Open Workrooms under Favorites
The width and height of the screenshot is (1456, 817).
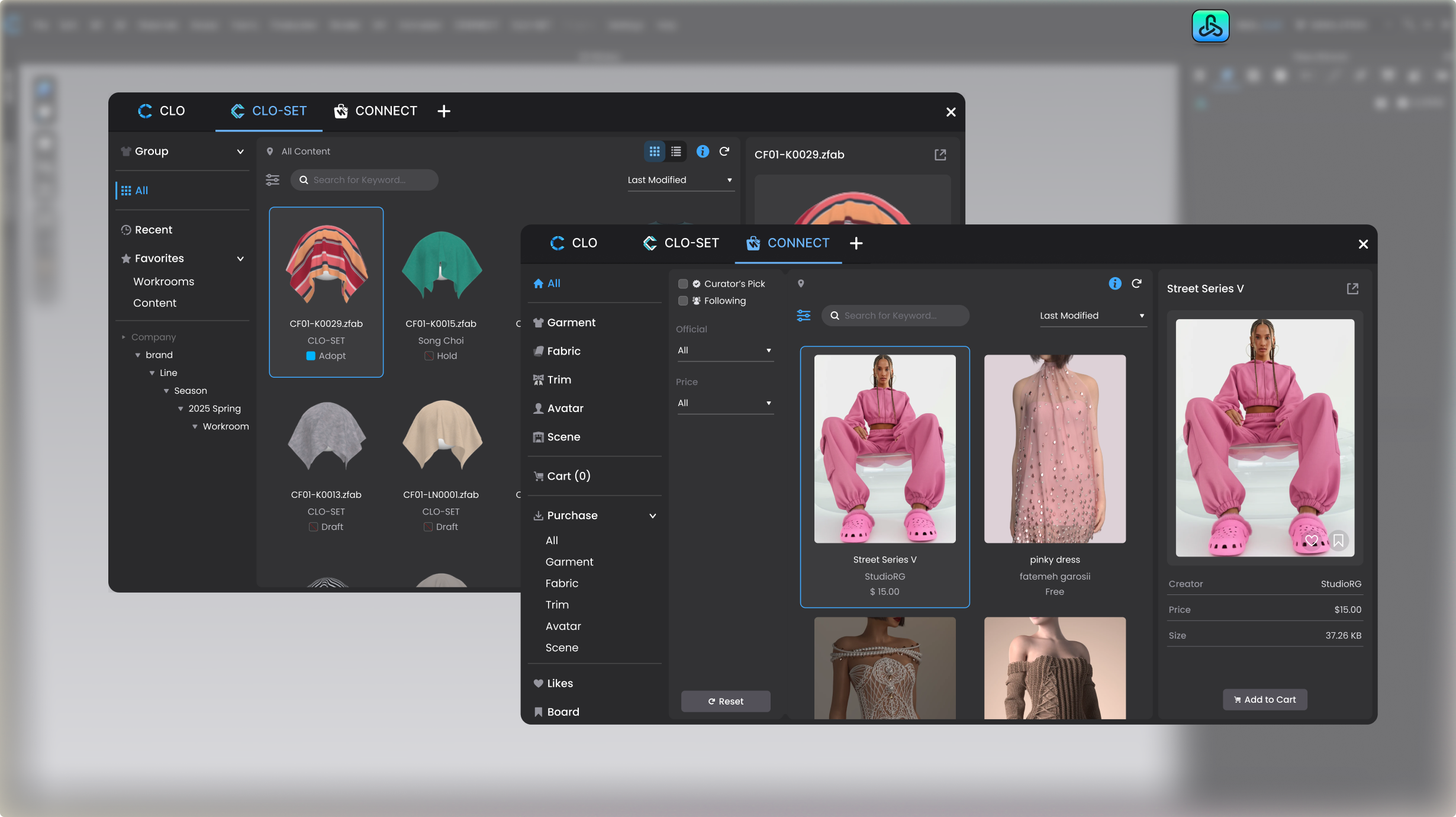click(x=164, y=282)
